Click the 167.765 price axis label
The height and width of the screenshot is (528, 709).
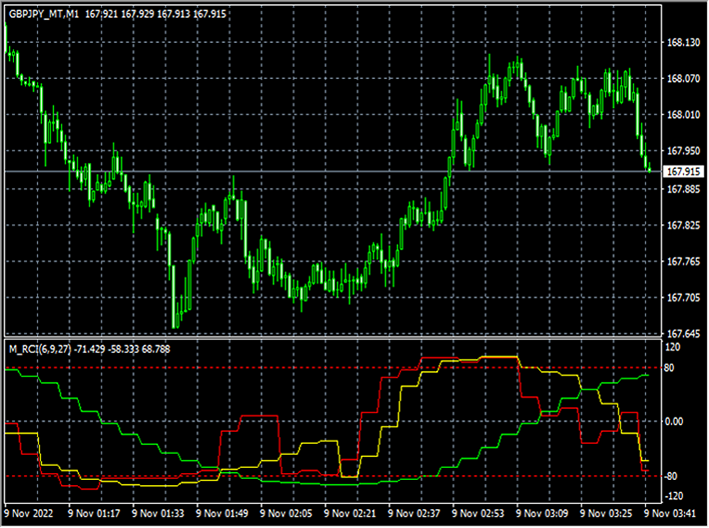(683, 262)
